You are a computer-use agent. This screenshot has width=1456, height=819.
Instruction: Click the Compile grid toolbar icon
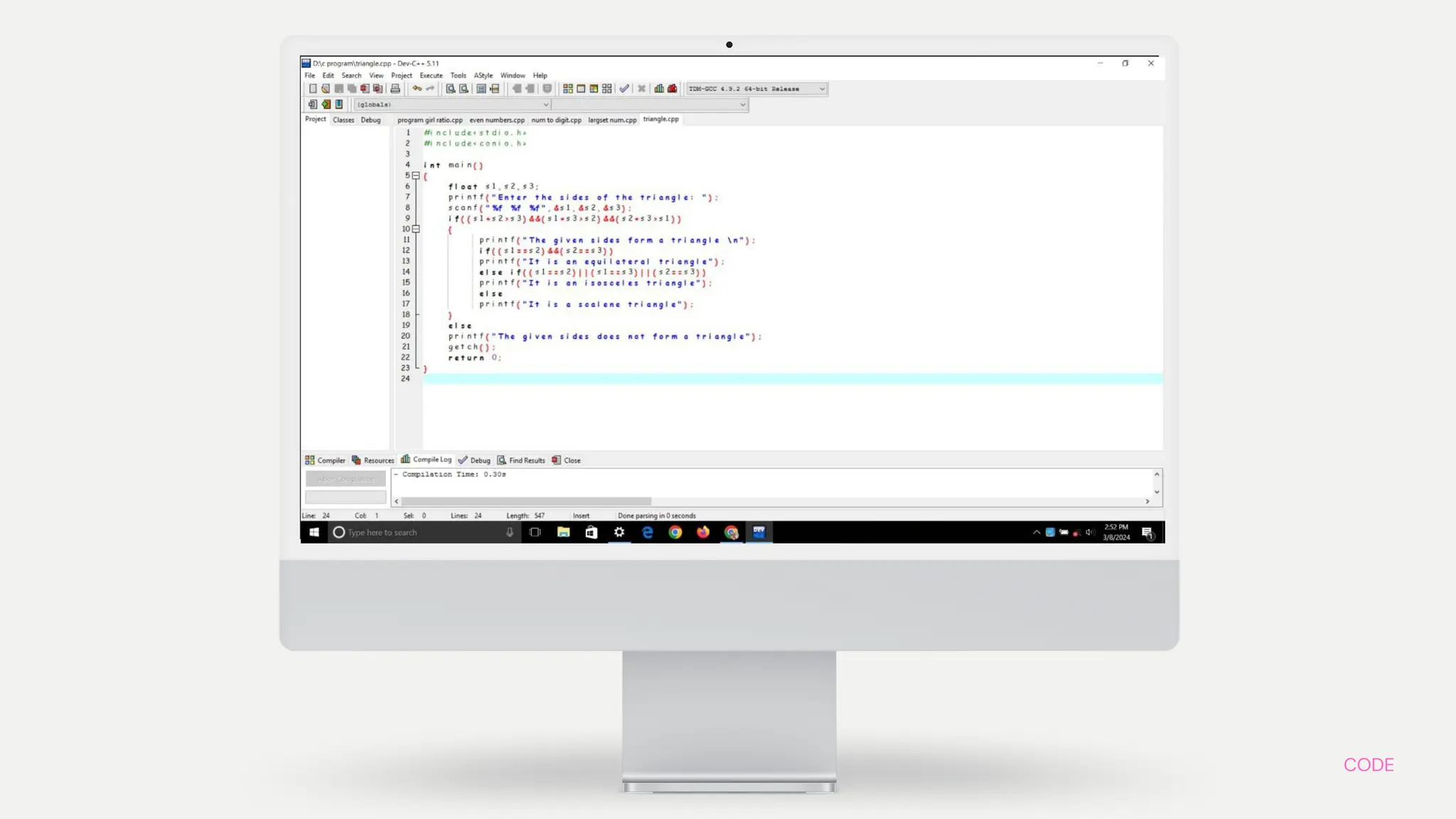coord(568,89)
